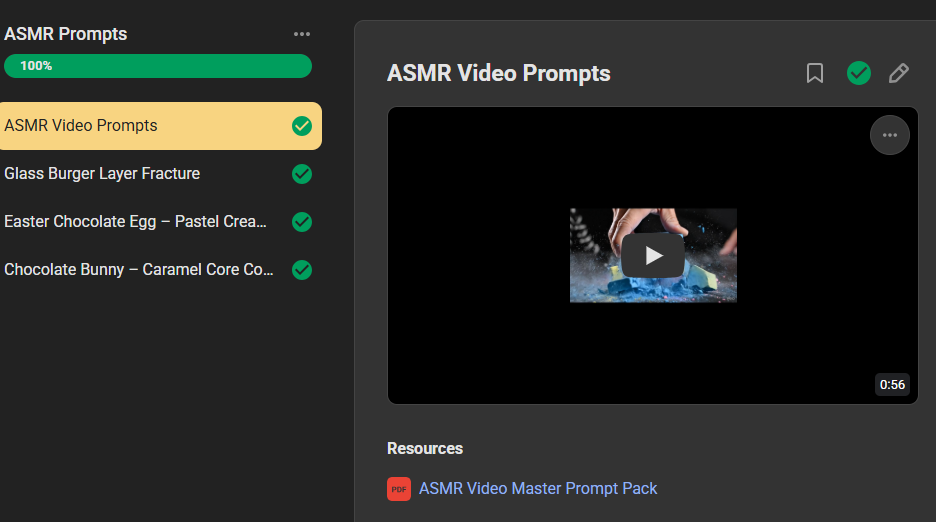Open the Glass Burger Layer Fracture lesson
Screen dimensions: 936x522
coord(102,174)
